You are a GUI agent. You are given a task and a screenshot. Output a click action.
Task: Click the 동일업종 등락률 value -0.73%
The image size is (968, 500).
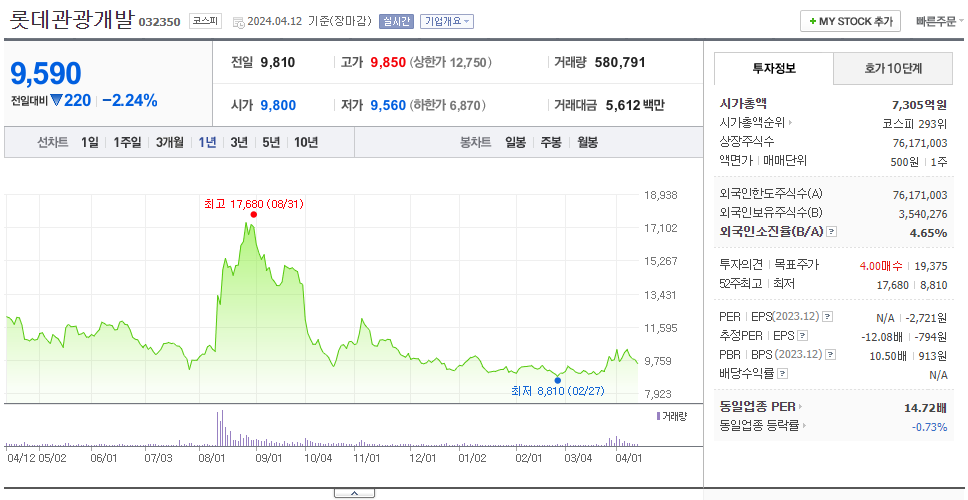click(x=930, y=427)
